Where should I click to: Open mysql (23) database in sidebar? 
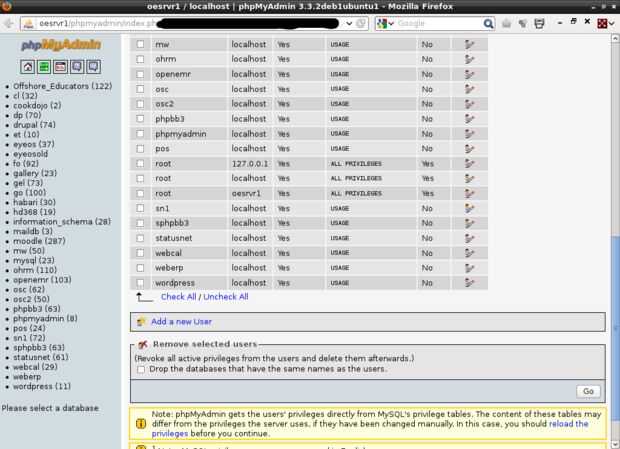(x=34, y=260)
